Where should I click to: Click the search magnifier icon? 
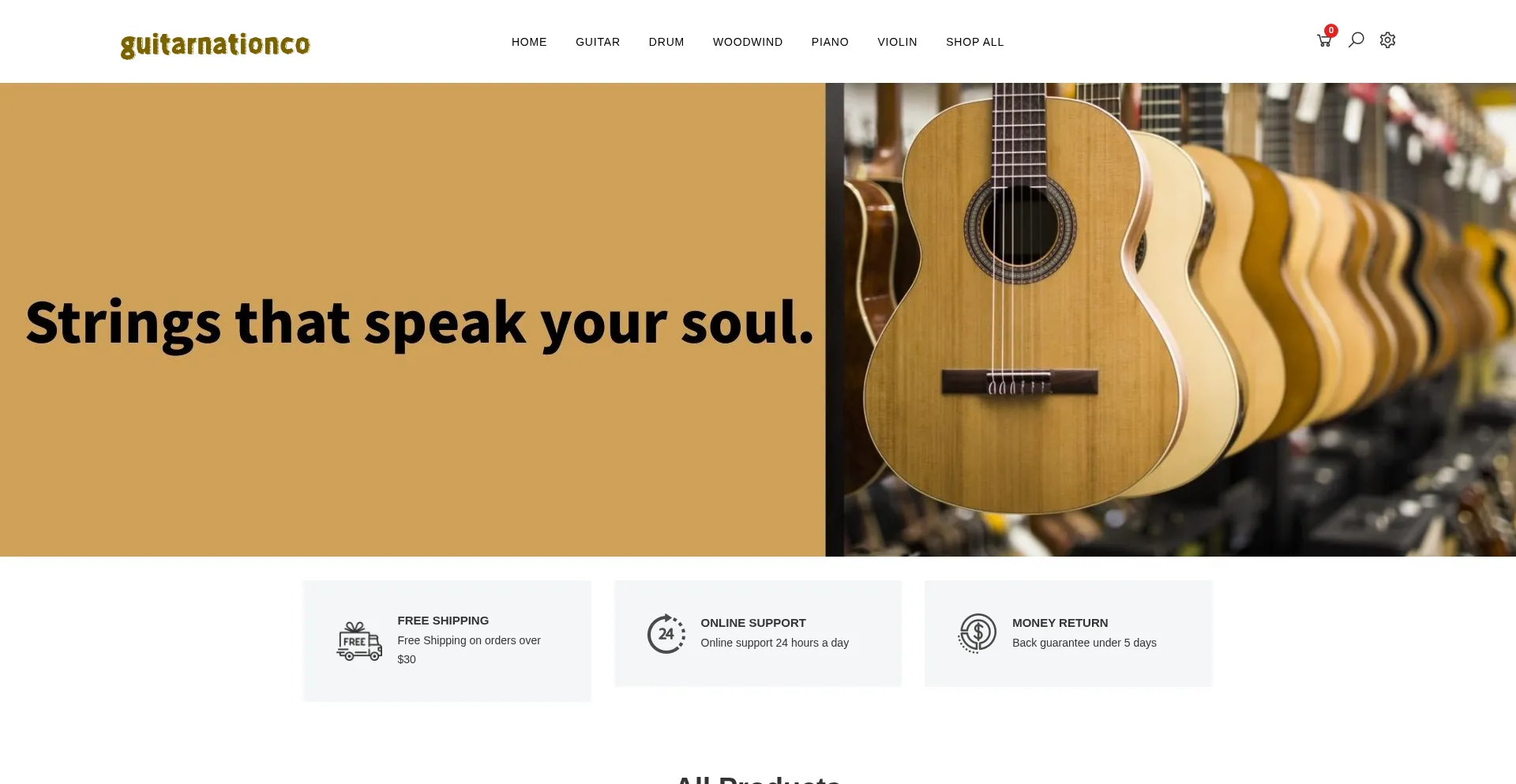point(1356,39)
